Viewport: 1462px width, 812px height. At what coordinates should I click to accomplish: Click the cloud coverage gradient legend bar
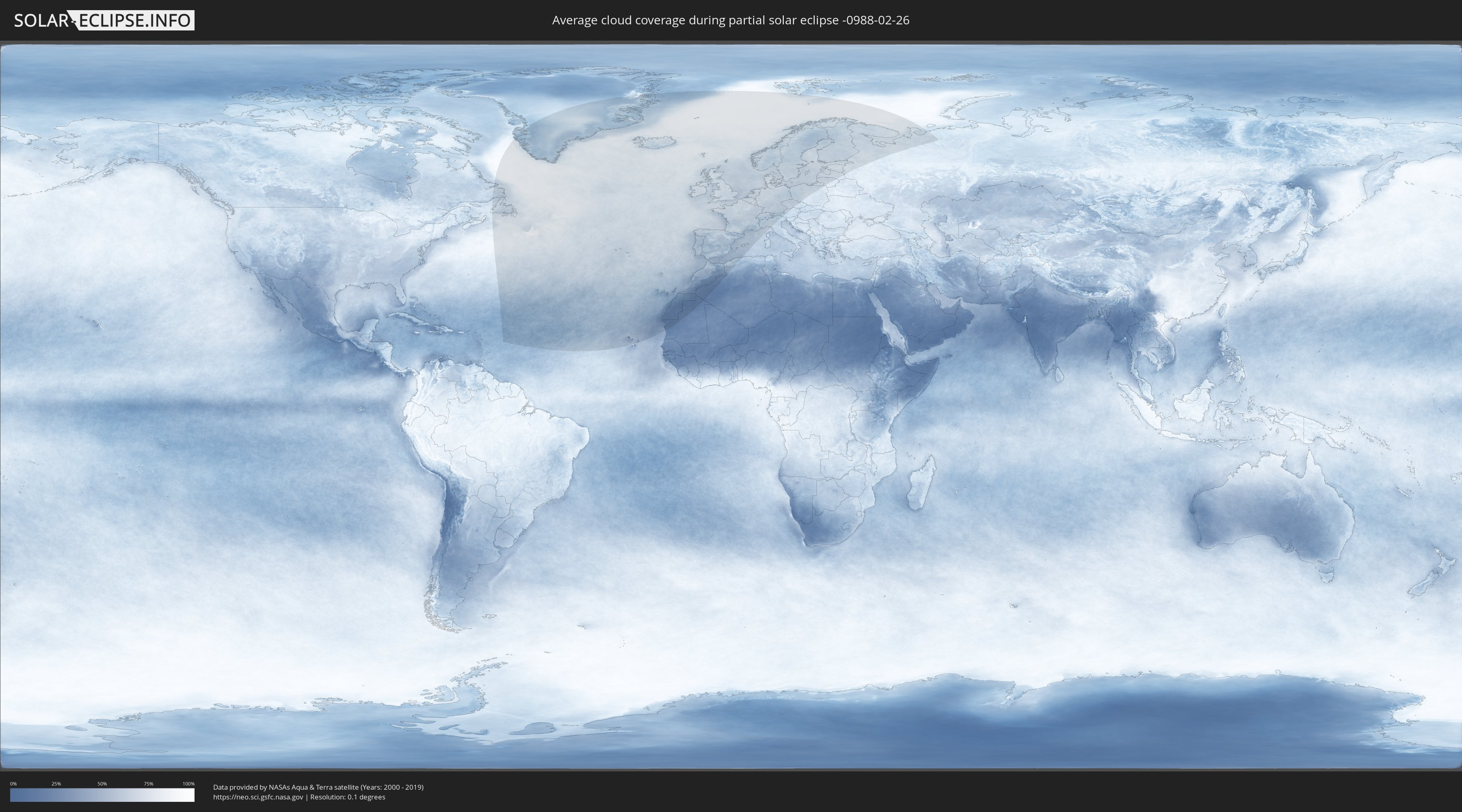click(102, 795)
